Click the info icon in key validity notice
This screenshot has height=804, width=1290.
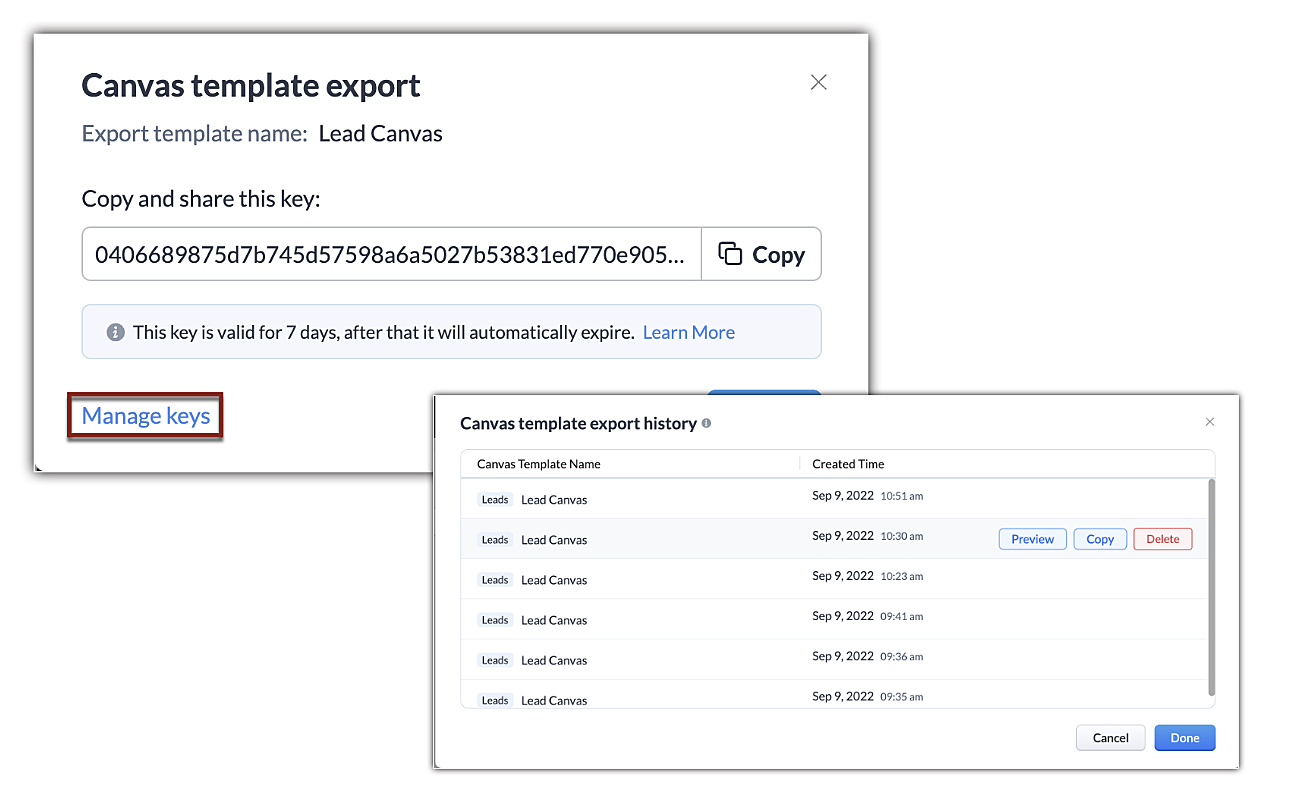pyautogui.click(x=115, y=332)
